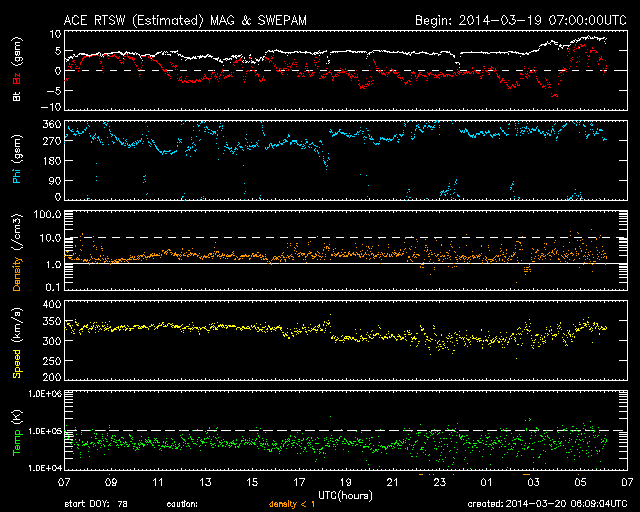This screenshot has height=512, width=640.
Task: Select the yellow Speed (km/s) axis label
Action: pos(17,345)
